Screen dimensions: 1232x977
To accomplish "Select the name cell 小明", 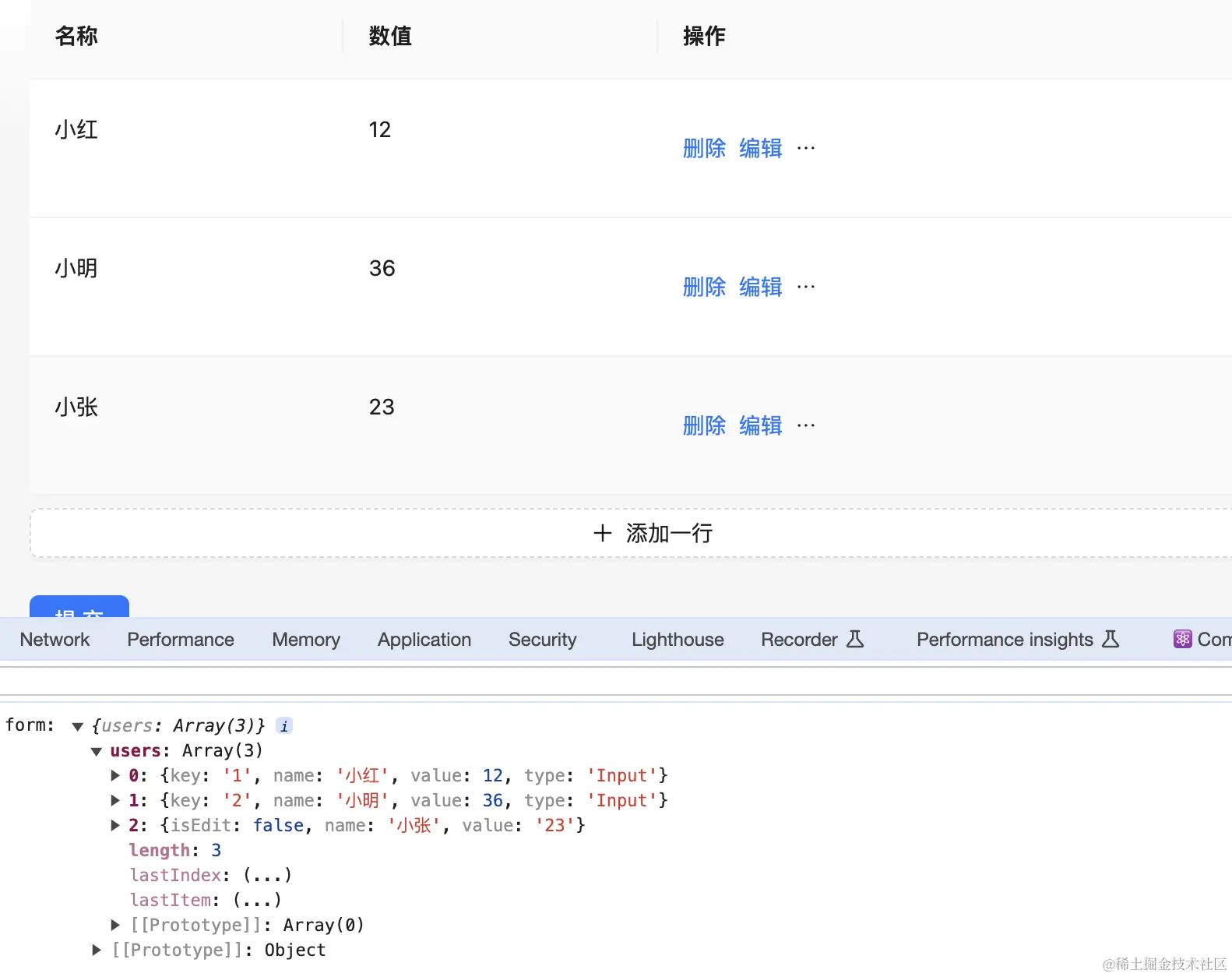I will (76, 268).
